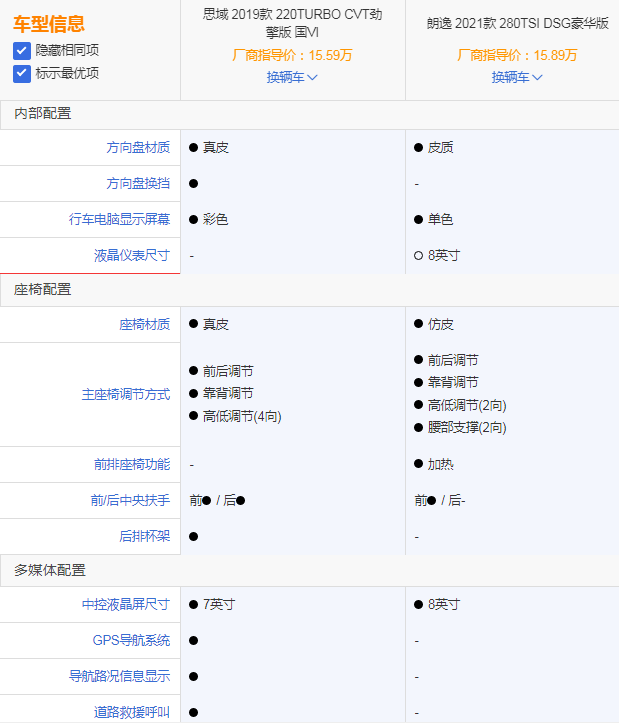The width and height of the screenshot is (619, 728).
Task: Click the 液晶仪表尺寸 parameter label
Action: coord(132,255)
